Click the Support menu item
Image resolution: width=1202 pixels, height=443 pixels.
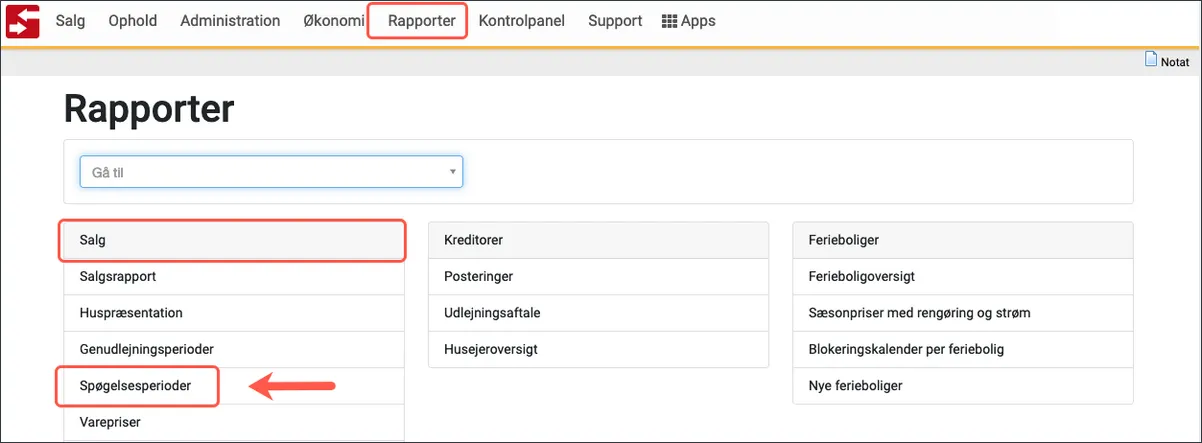pos(615,21)
